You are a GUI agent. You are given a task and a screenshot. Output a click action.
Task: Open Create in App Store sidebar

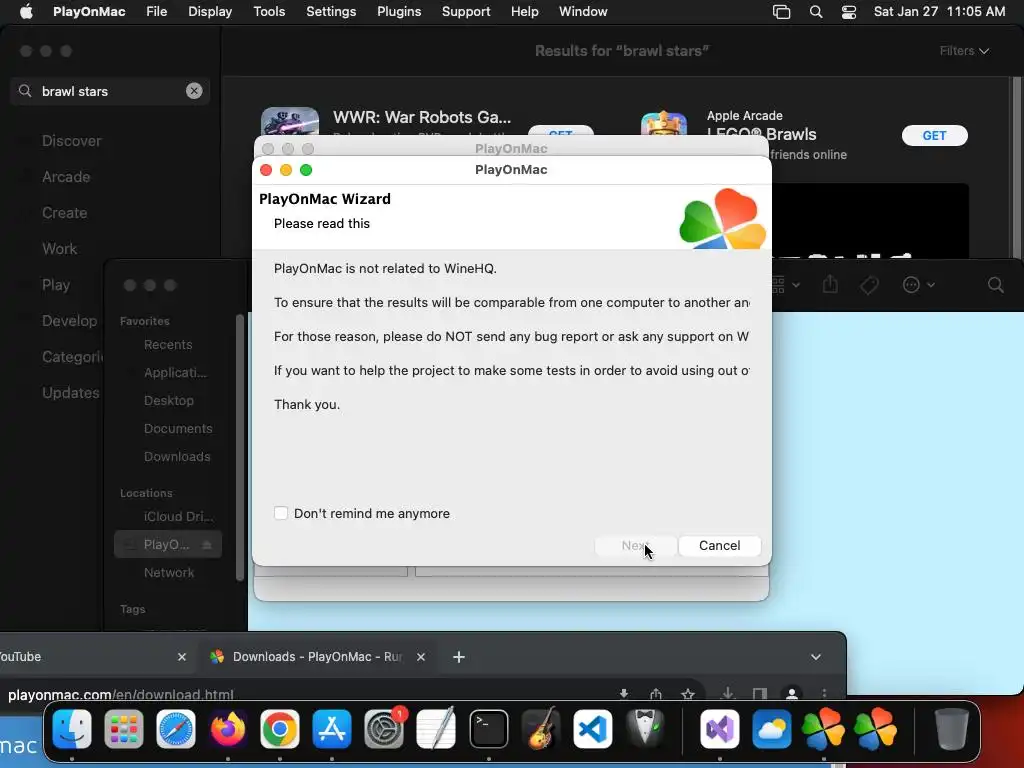click(x=64, y=213)
